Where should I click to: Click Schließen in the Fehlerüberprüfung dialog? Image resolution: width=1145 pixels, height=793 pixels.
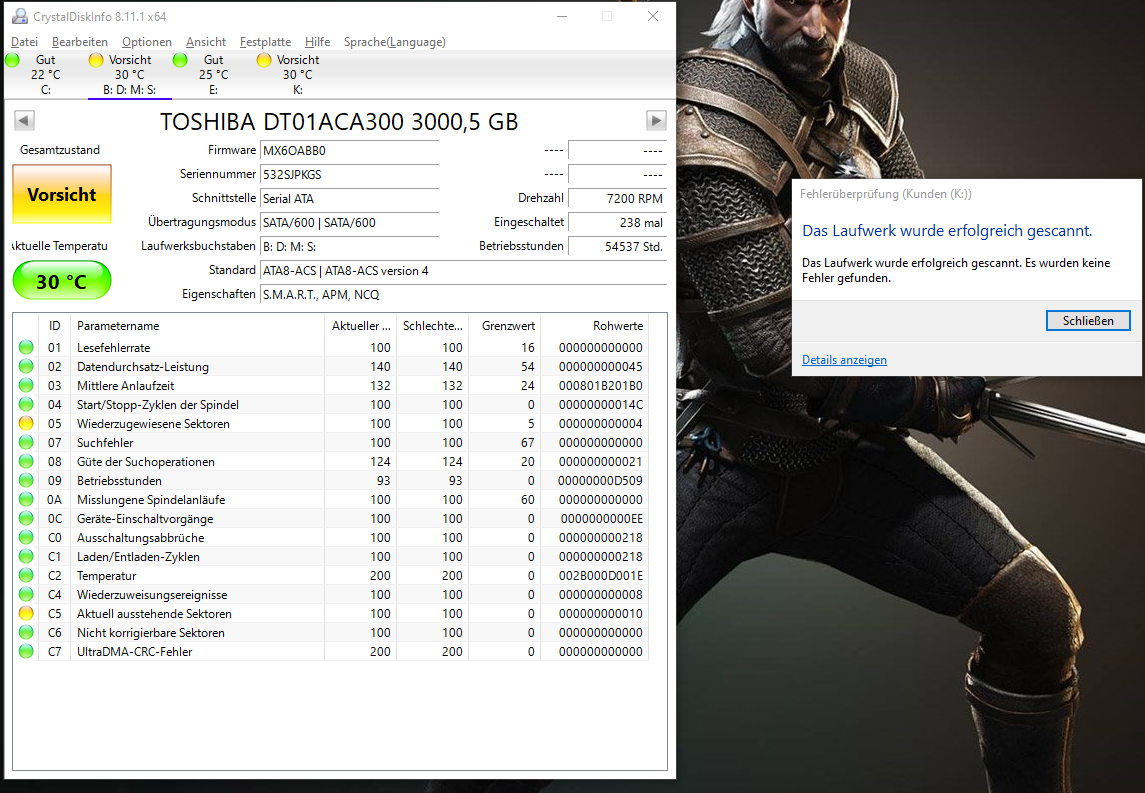click(1088, 321)
